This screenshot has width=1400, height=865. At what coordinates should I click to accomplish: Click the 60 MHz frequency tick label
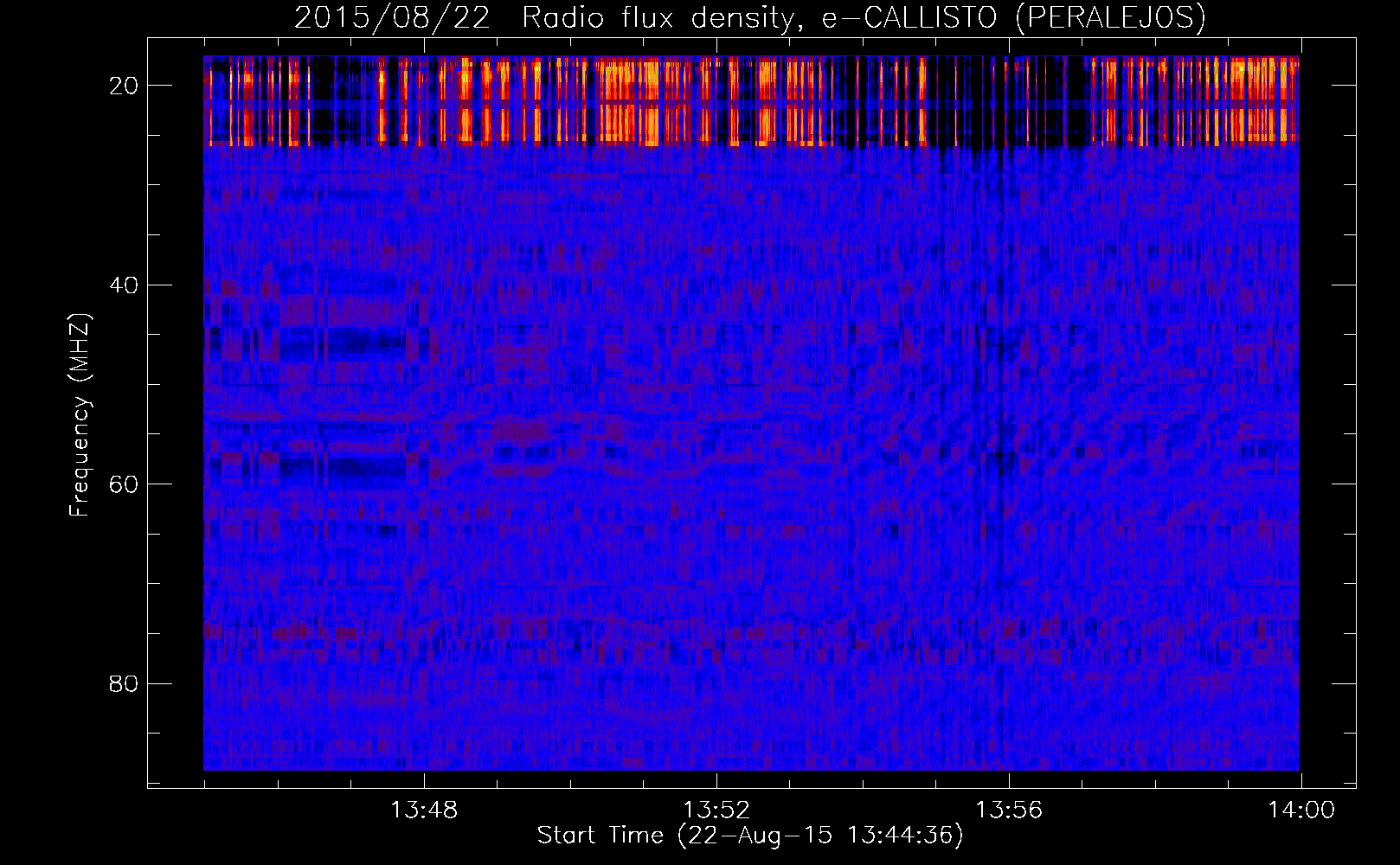(124, 484)
